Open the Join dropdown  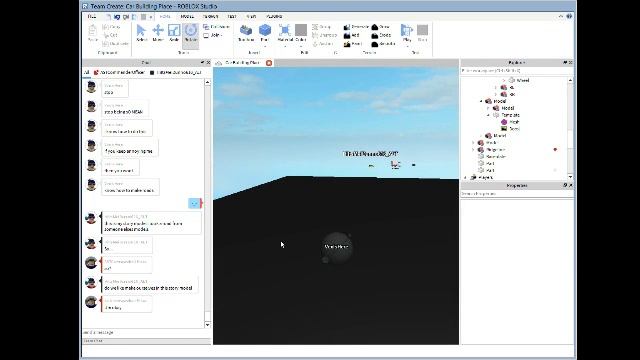213,36
